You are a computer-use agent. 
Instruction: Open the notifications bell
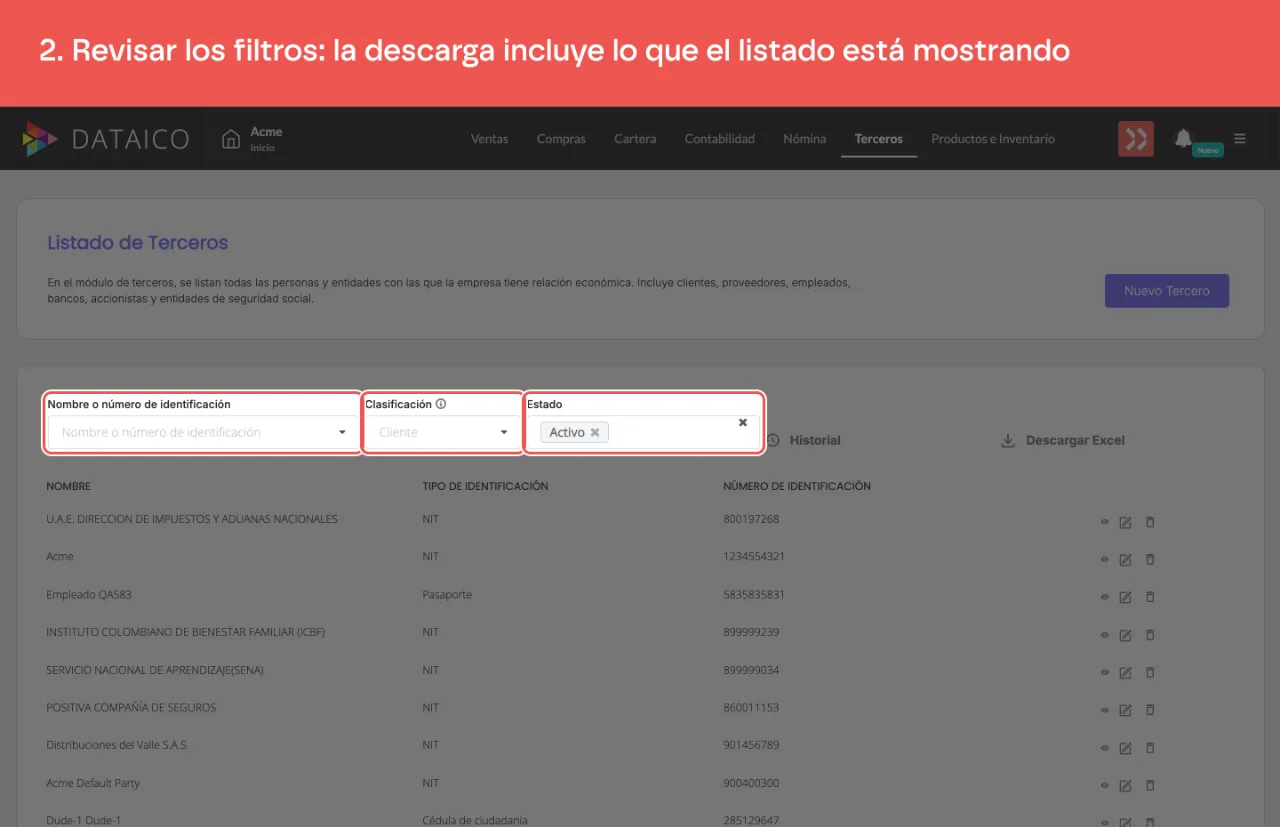tap(1183, 138)
